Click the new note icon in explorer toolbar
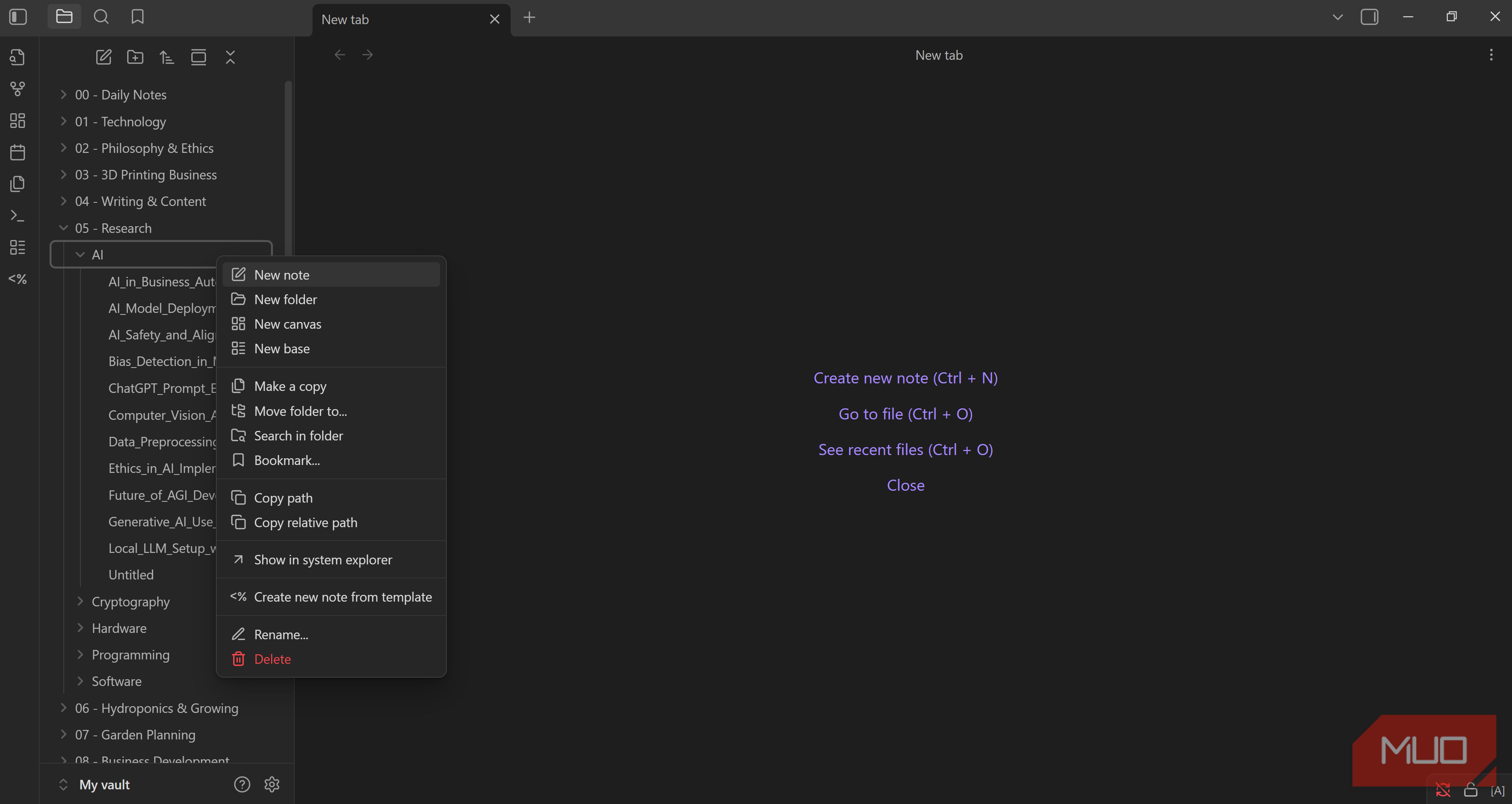The height and width of the screenshot is (804, 1512). [103, 57]
